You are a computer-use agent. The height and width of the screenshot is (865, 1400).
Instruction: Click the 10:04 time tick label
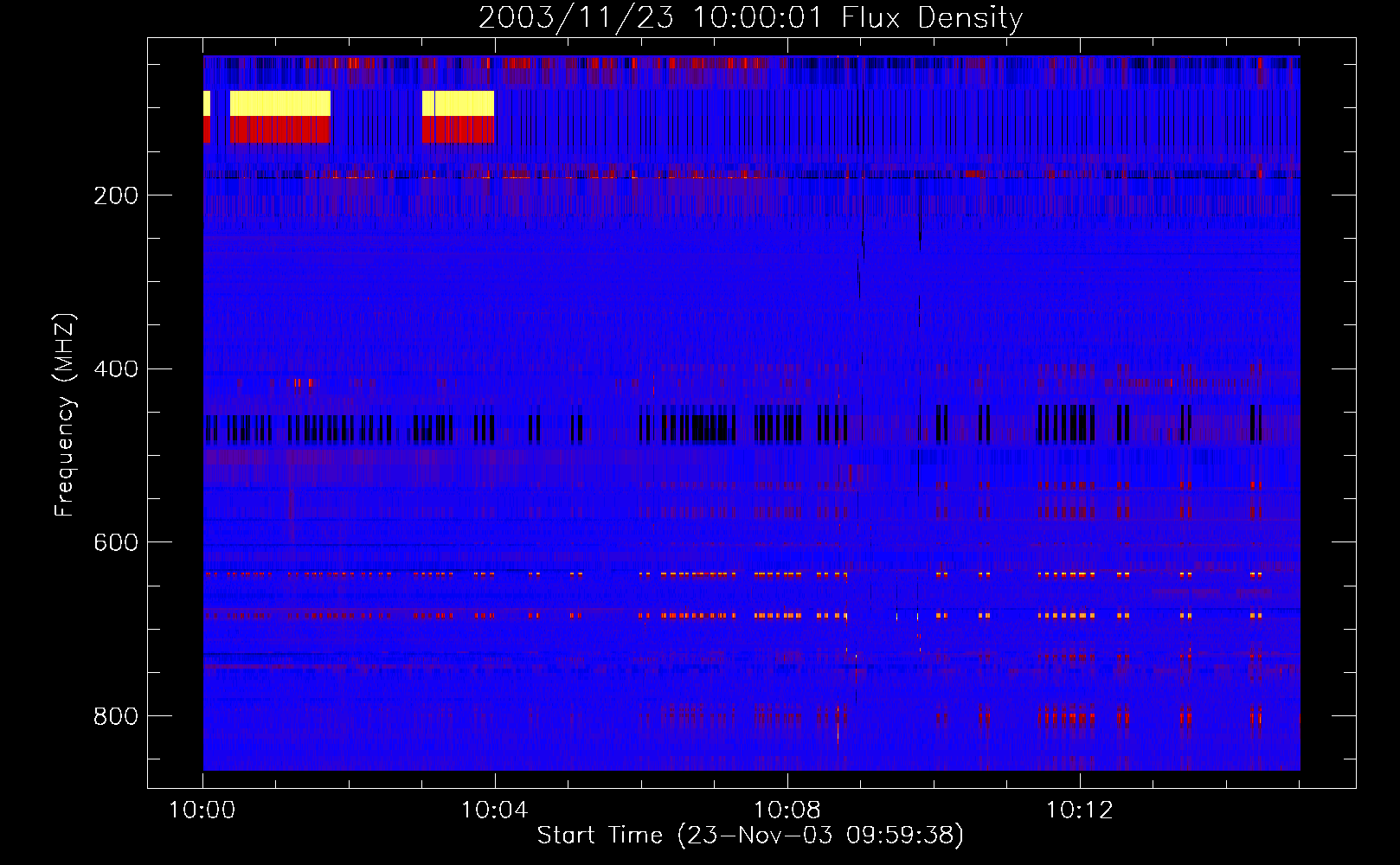pos(495,811)
